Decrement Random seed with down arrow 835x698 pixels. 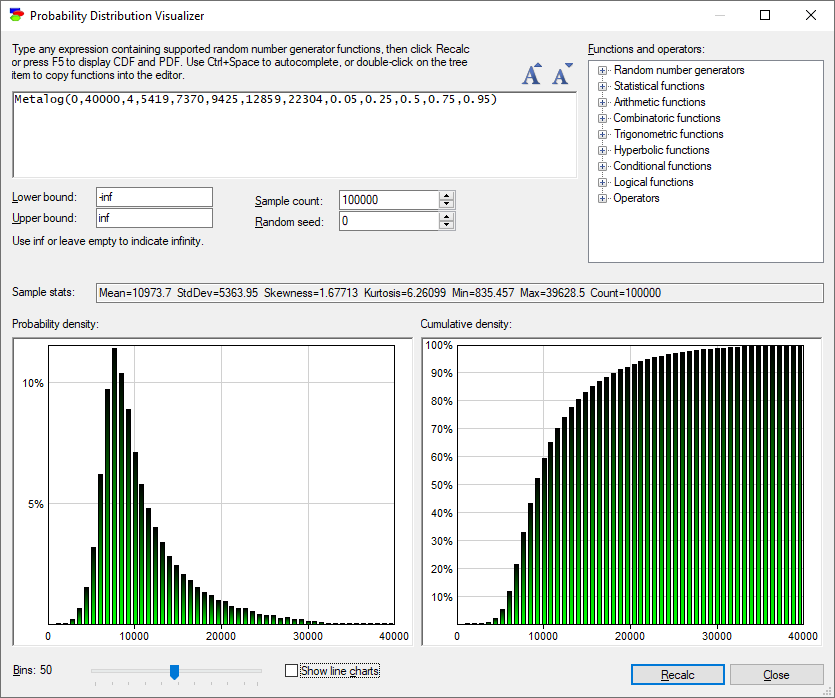click(447, 225)
